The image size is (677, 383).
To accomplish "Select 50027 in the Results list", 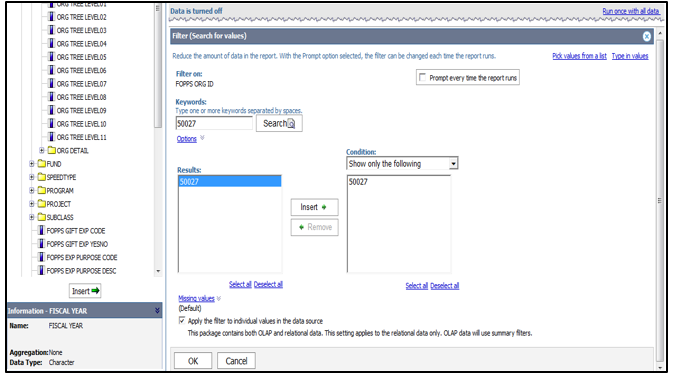I will pos(230,182).
